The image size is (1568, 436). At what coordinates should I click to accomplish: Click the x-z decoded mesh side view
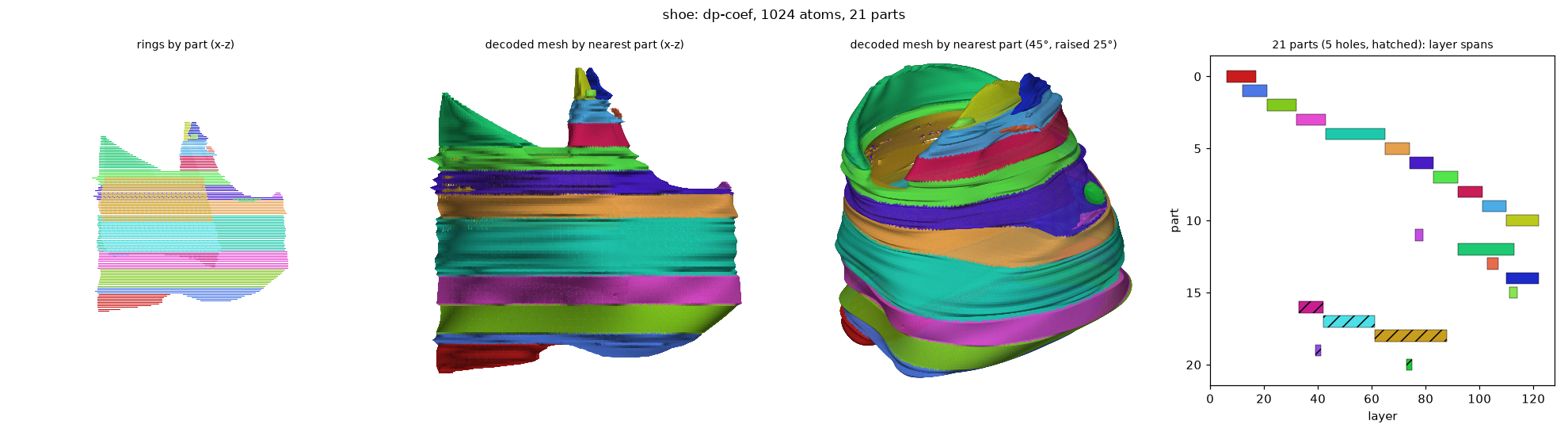585,220
